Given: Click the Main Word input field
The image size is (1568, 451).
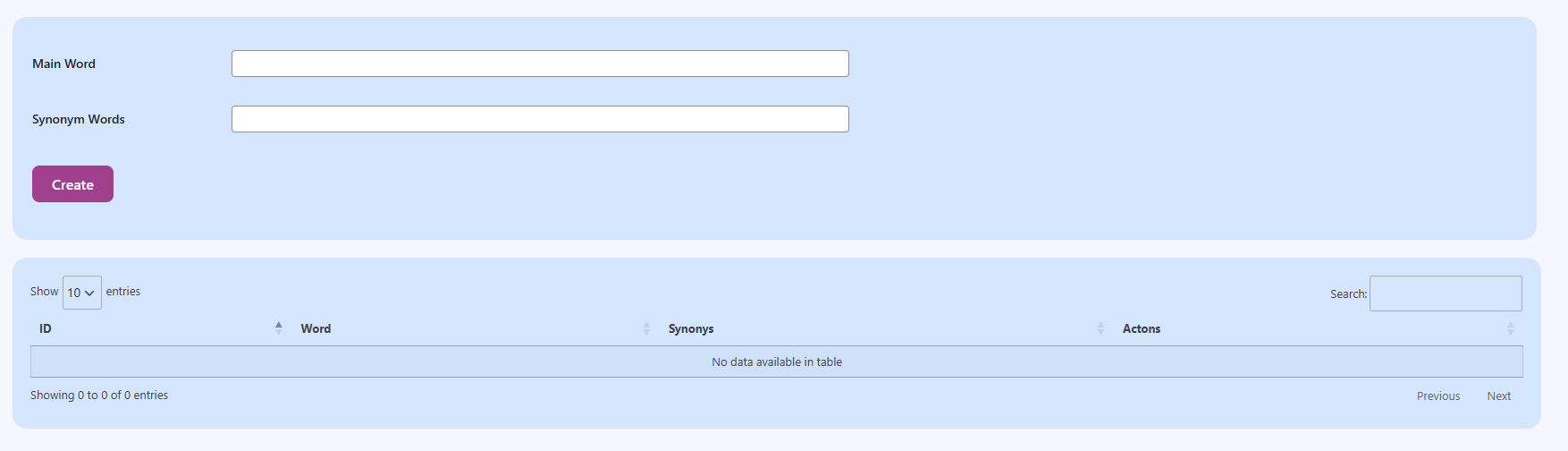Looking at the screenshot, I should [540, 64].
